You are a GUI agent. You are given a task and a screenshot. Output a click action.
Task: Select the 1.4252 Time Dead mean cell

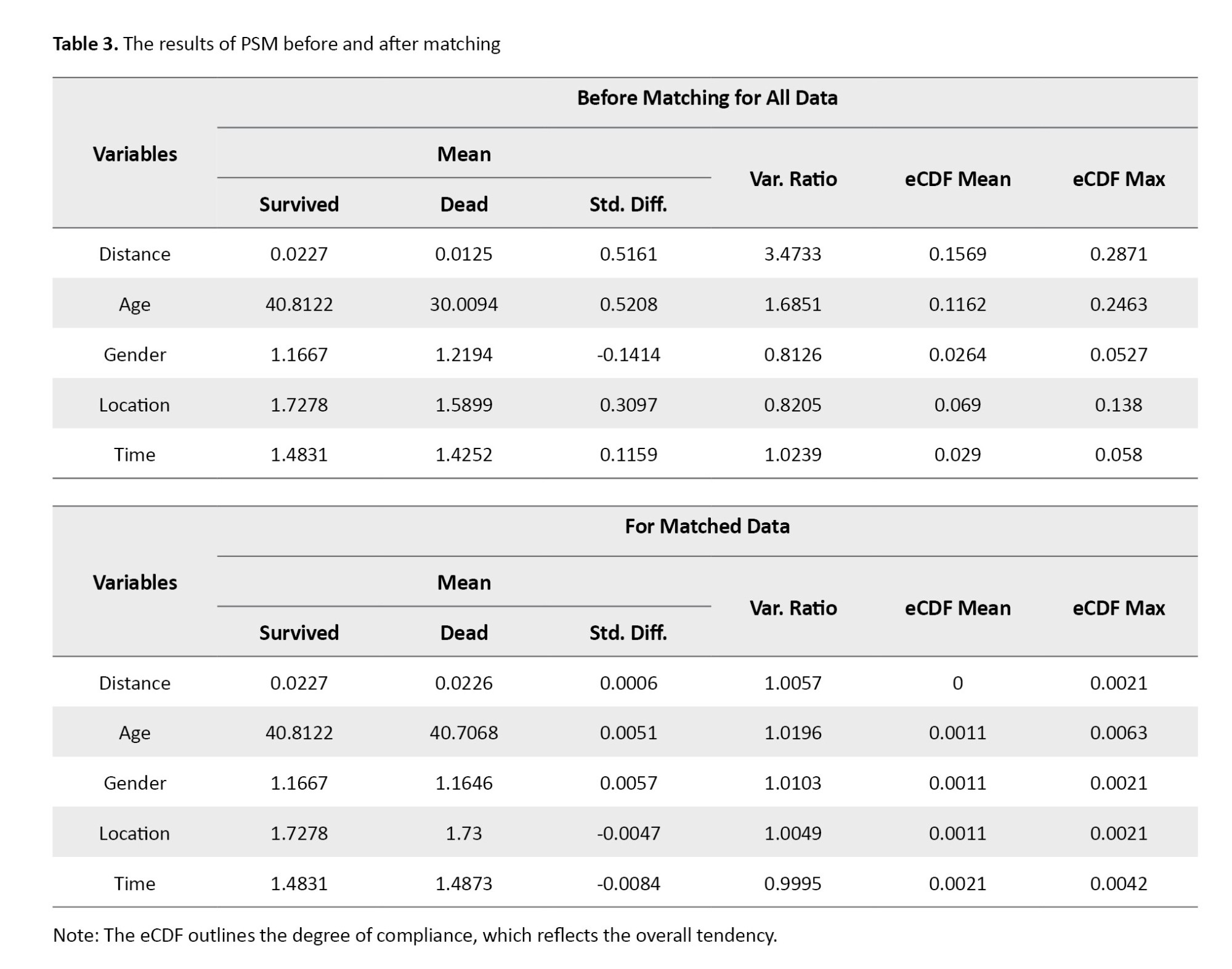(464, 455)
